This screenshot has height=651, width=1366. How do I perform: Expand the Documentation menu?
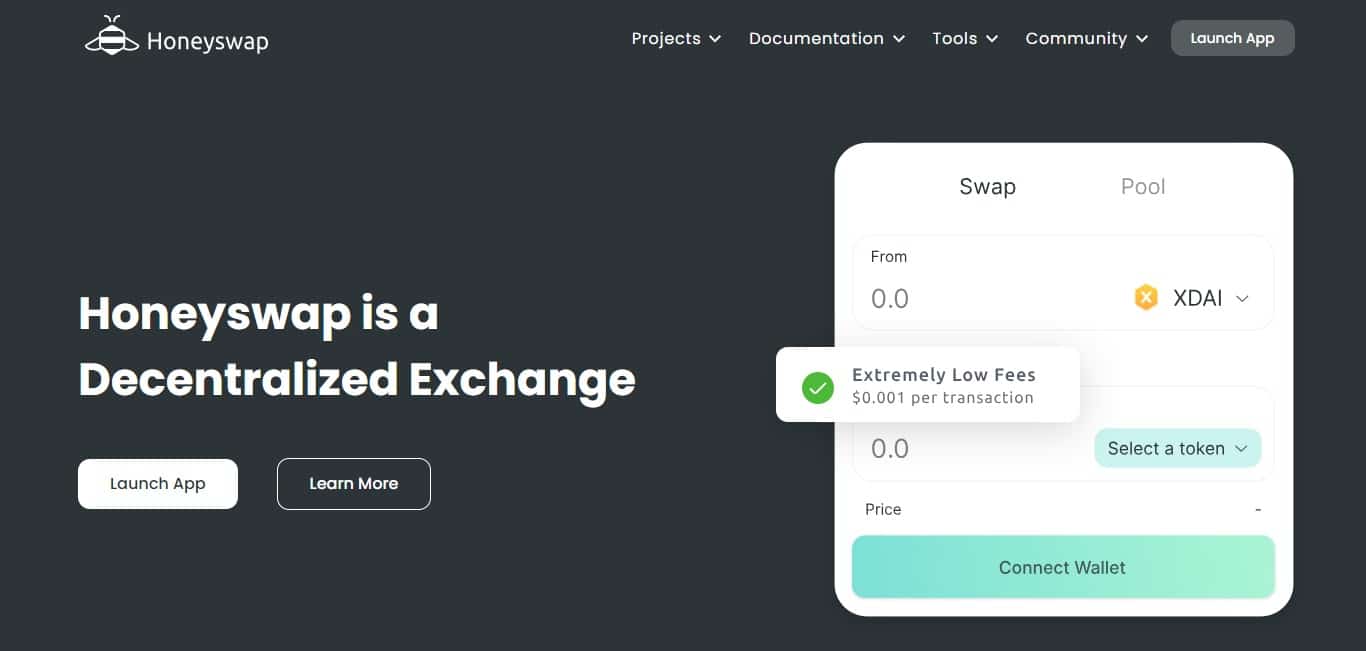816,38
